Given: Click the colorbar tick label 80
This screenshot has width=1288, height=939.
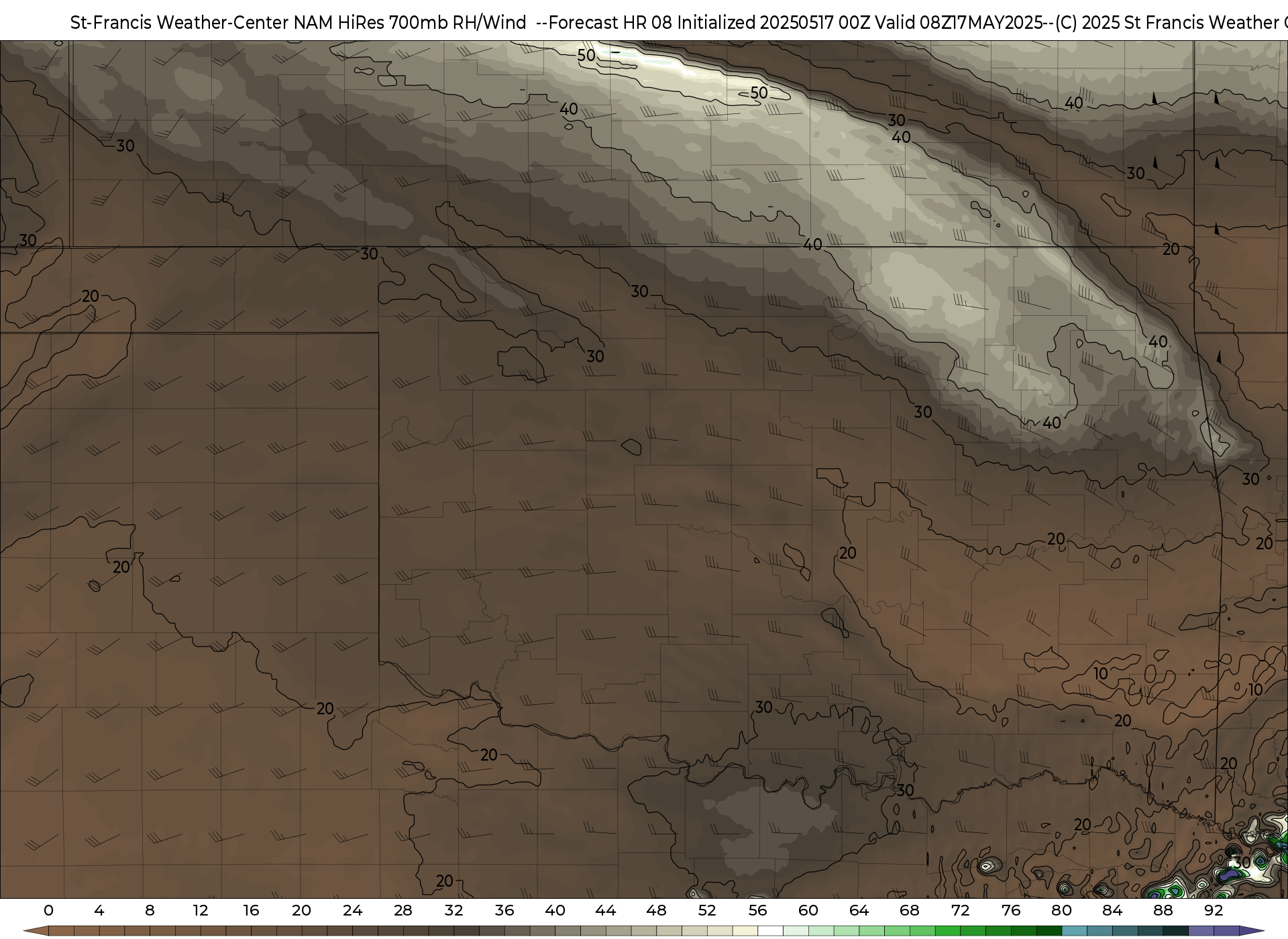Looking at the screenshot, I should pyautogui.click(x=1062, y=910).
